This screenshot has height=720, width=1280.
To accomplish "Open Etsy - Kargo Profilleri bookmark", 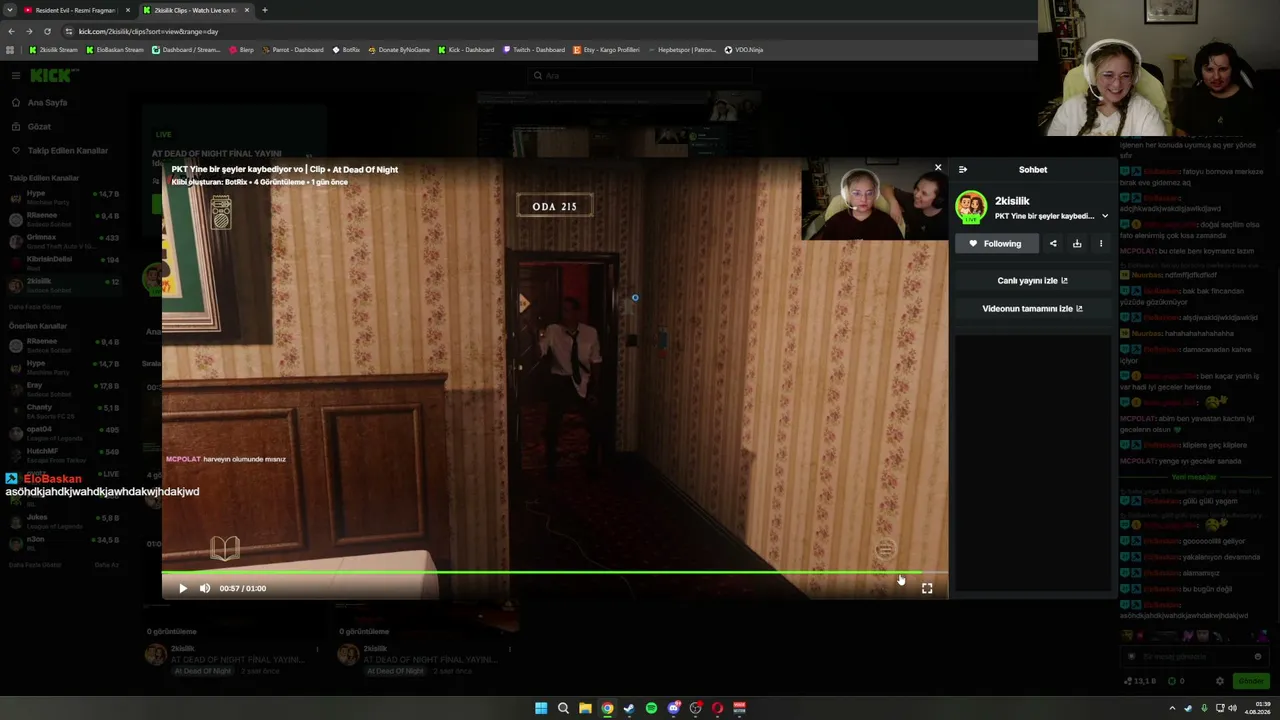I will tap(606, 50).
